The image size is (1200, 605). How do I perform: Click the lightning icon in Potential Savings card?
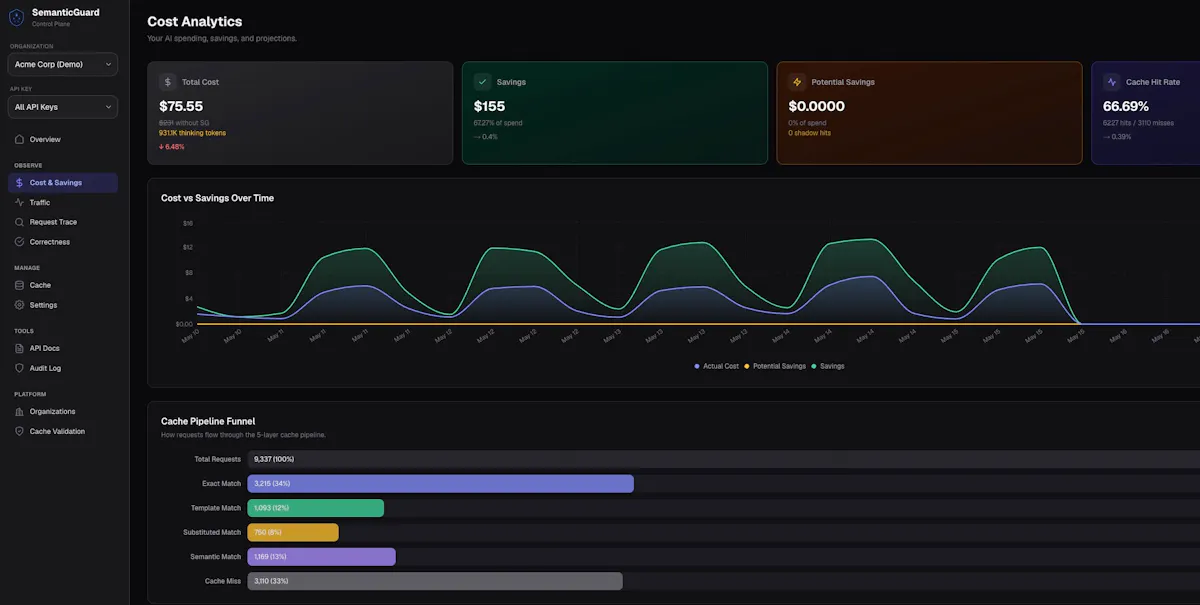pos(797,82)
